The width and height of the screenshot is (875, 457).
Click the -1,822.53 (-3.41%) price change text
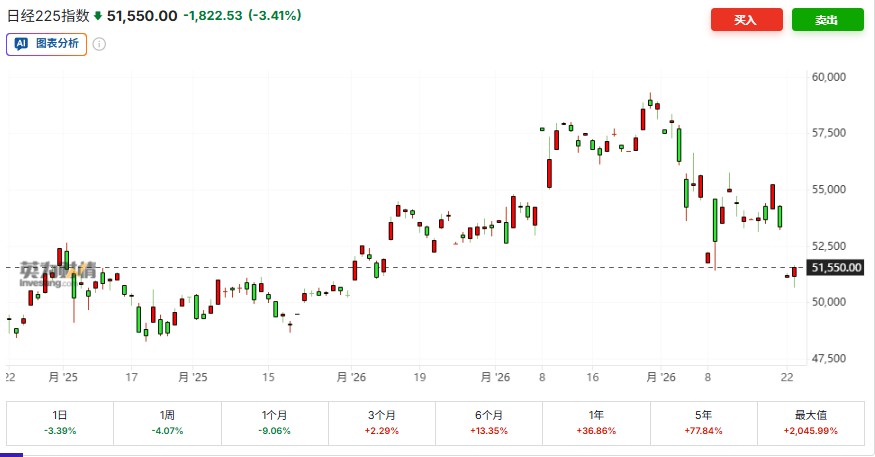[x=244, y=16]
